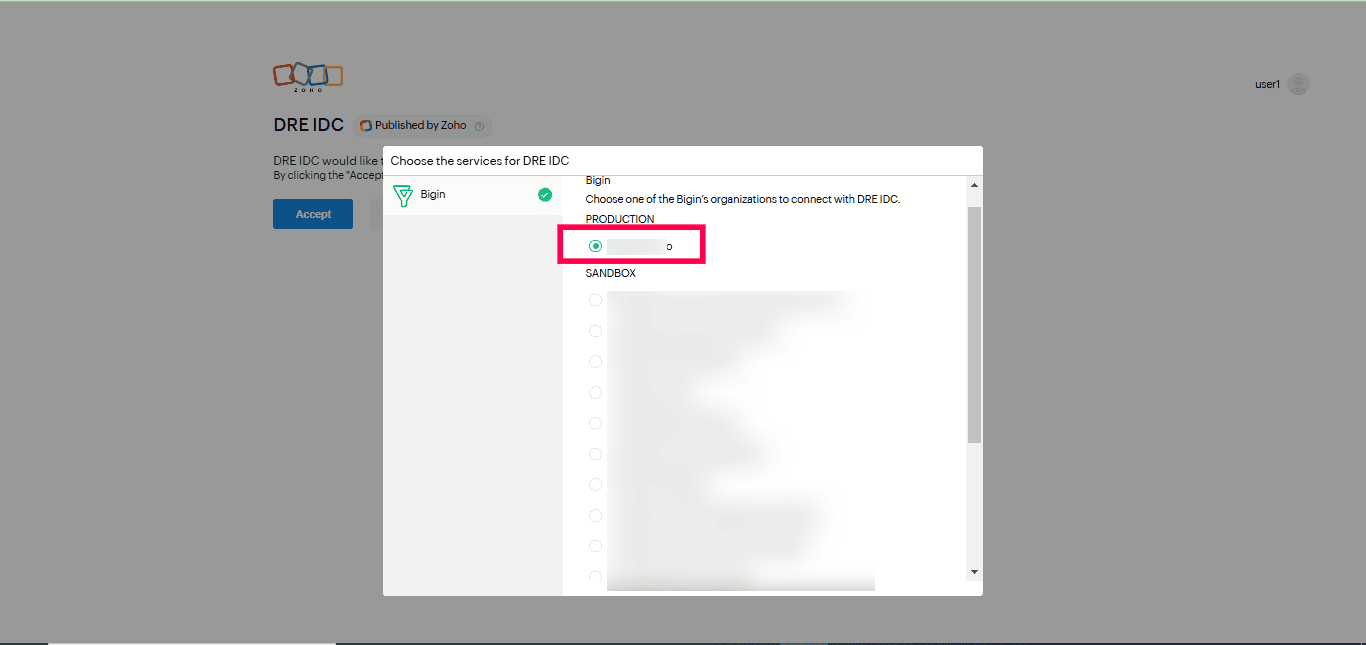Click the user1 name label
This screenshot has width=1366, height=645.
coord(1267,85)
